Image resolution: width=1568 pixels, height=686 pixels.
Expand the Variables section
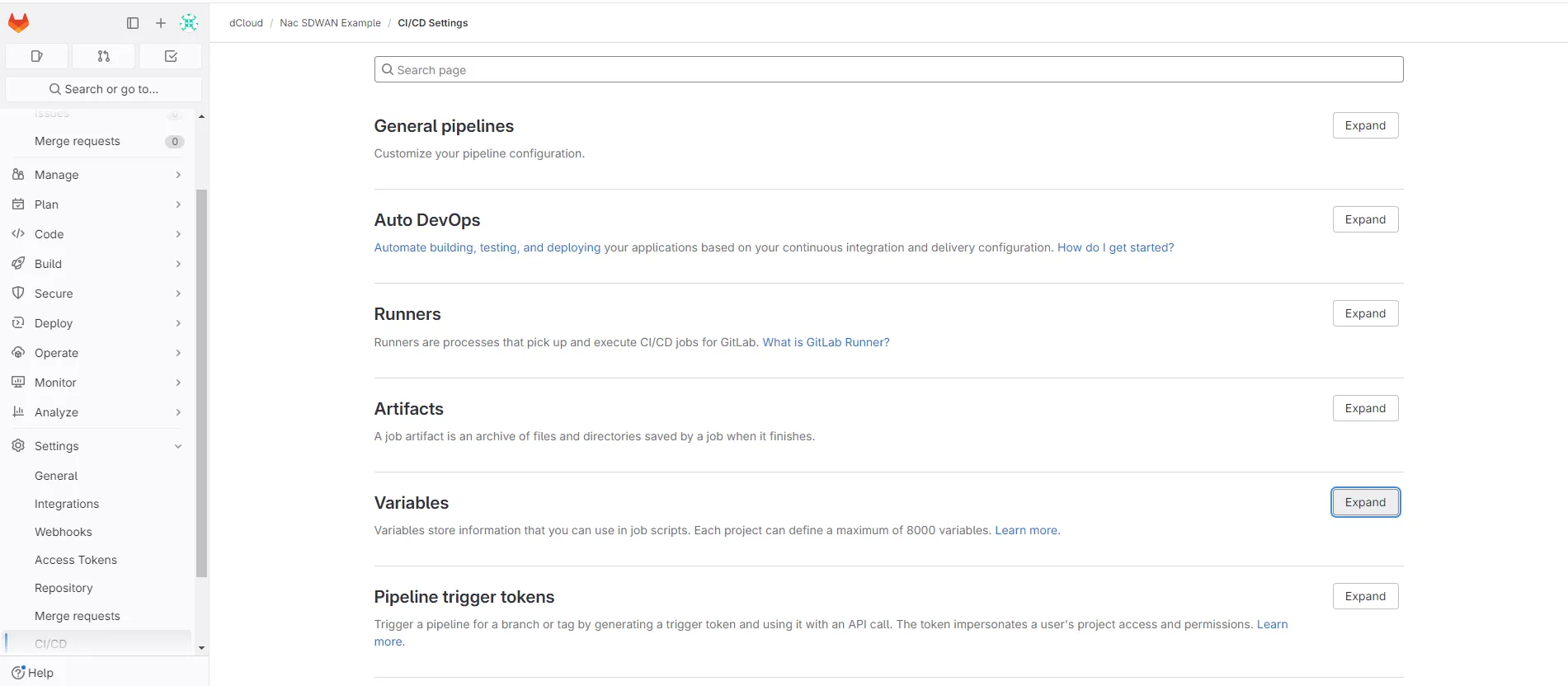(1365, 502)
